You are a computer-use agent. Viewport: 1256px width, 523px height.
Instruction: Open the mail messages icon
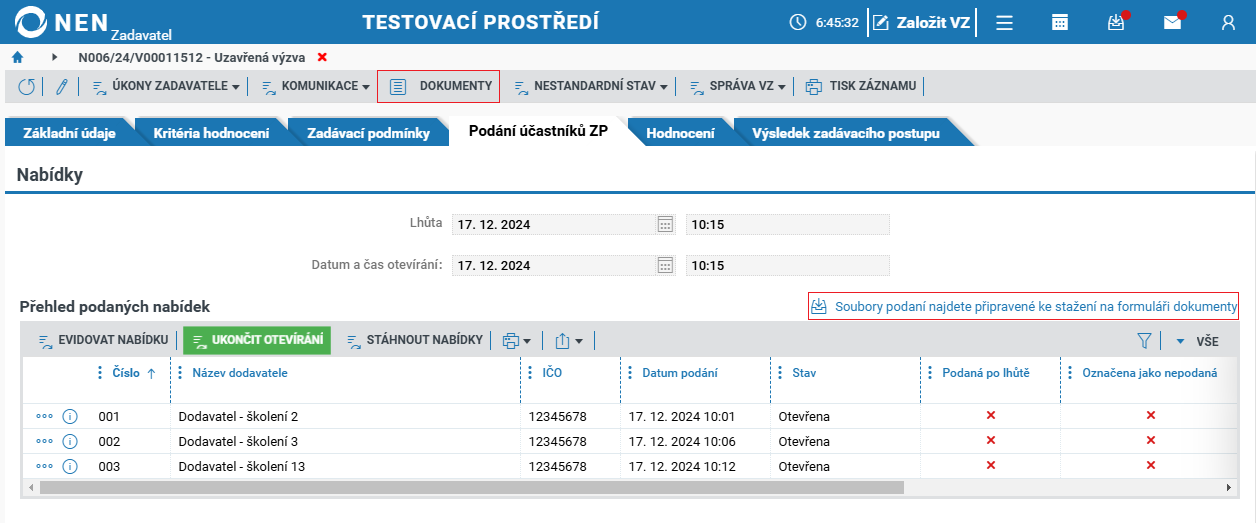pos(1172,22)
